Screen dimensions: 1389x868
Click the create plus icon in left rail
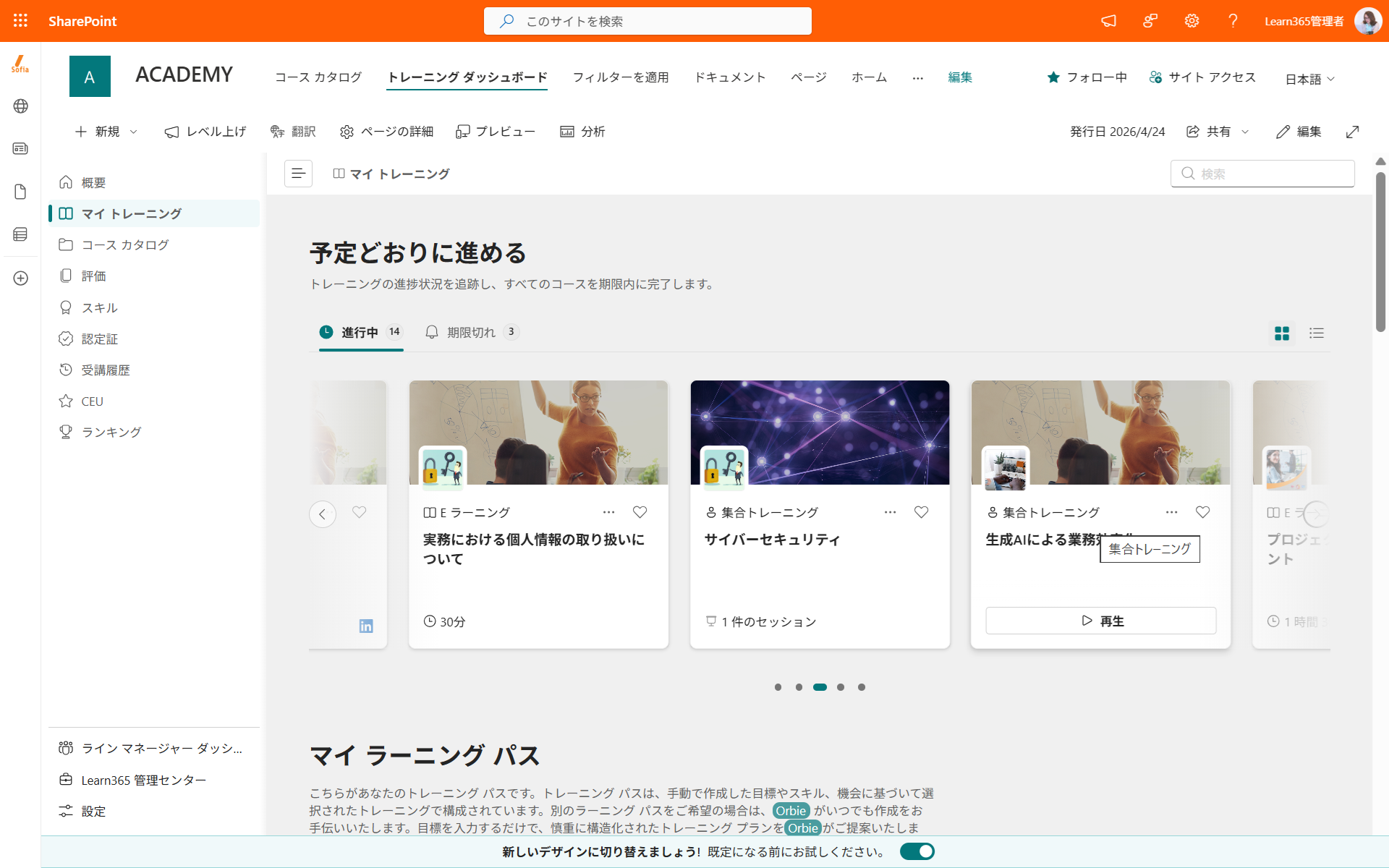click(x=20, y=278)
